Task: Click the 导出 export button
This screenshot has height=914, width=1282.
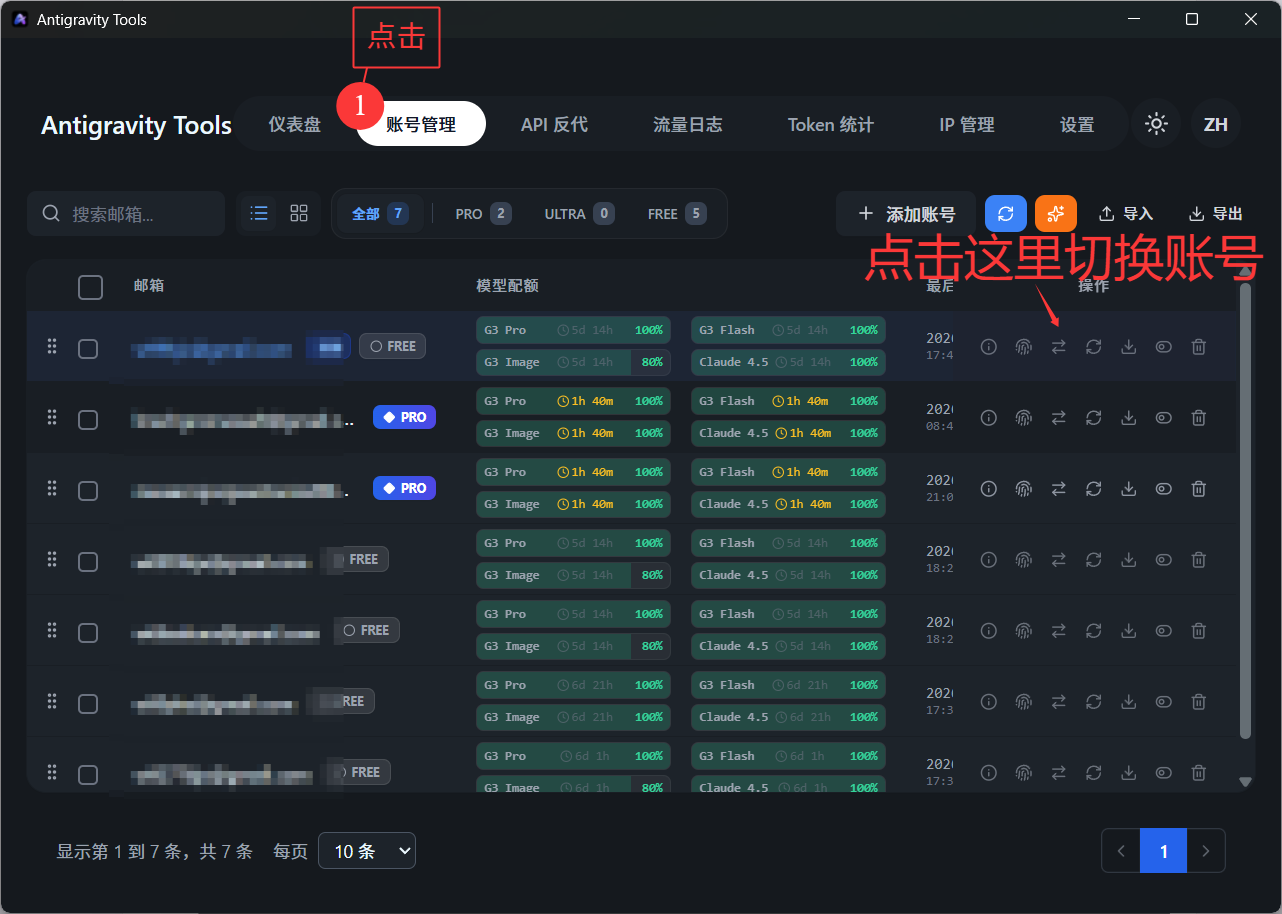Action: [1215, 213]
